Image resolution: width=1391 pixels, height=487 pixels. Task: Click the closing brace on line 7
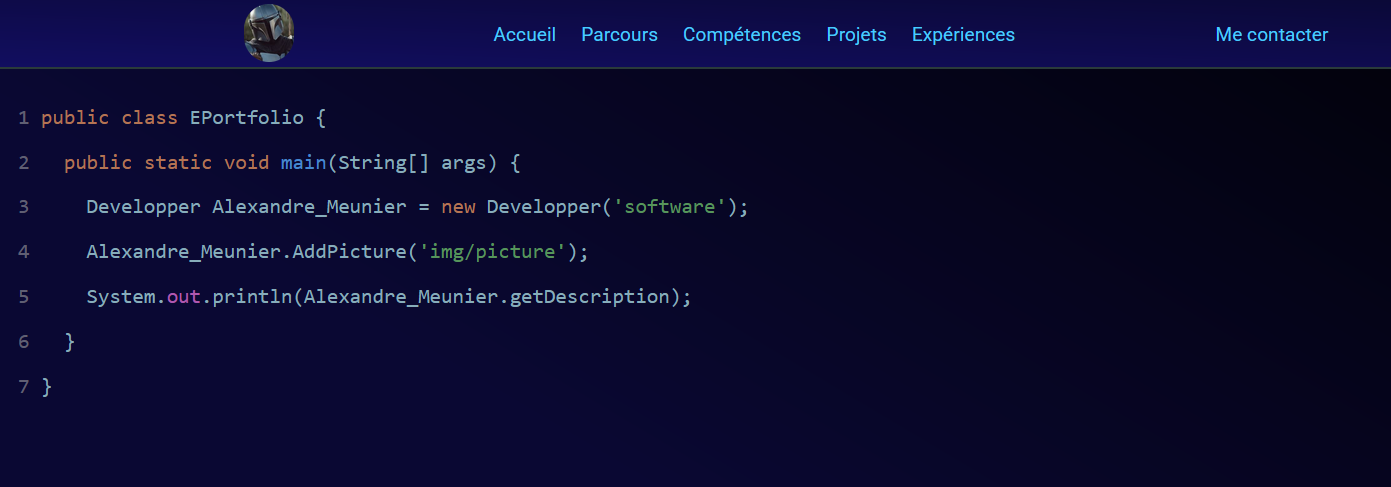click(x=47, y=386)
